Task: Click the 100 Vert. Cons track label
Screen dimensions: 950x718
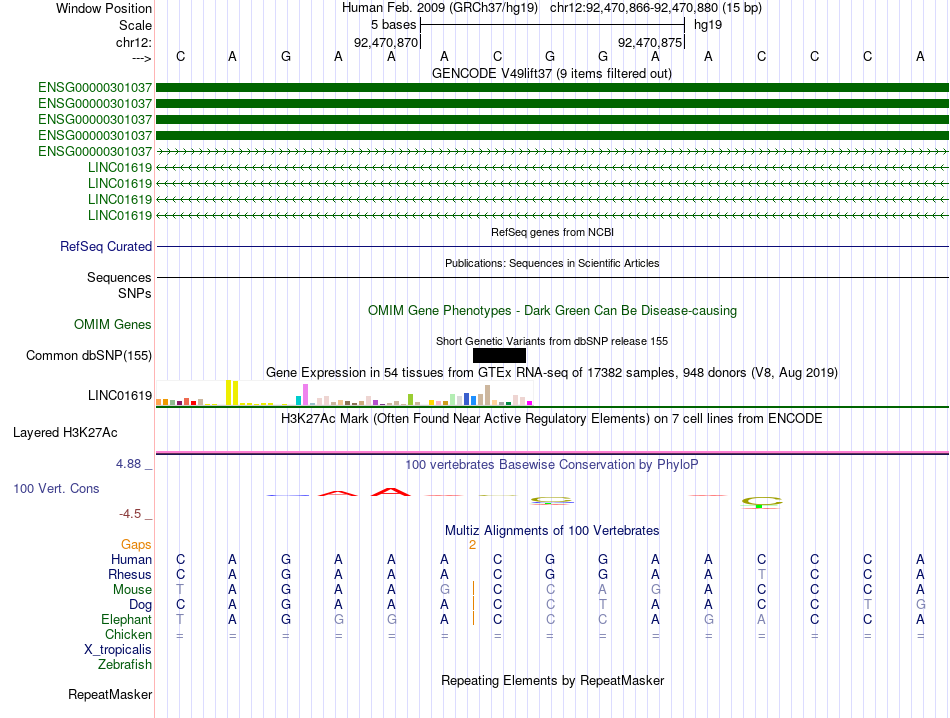Action: pos(56,488)
